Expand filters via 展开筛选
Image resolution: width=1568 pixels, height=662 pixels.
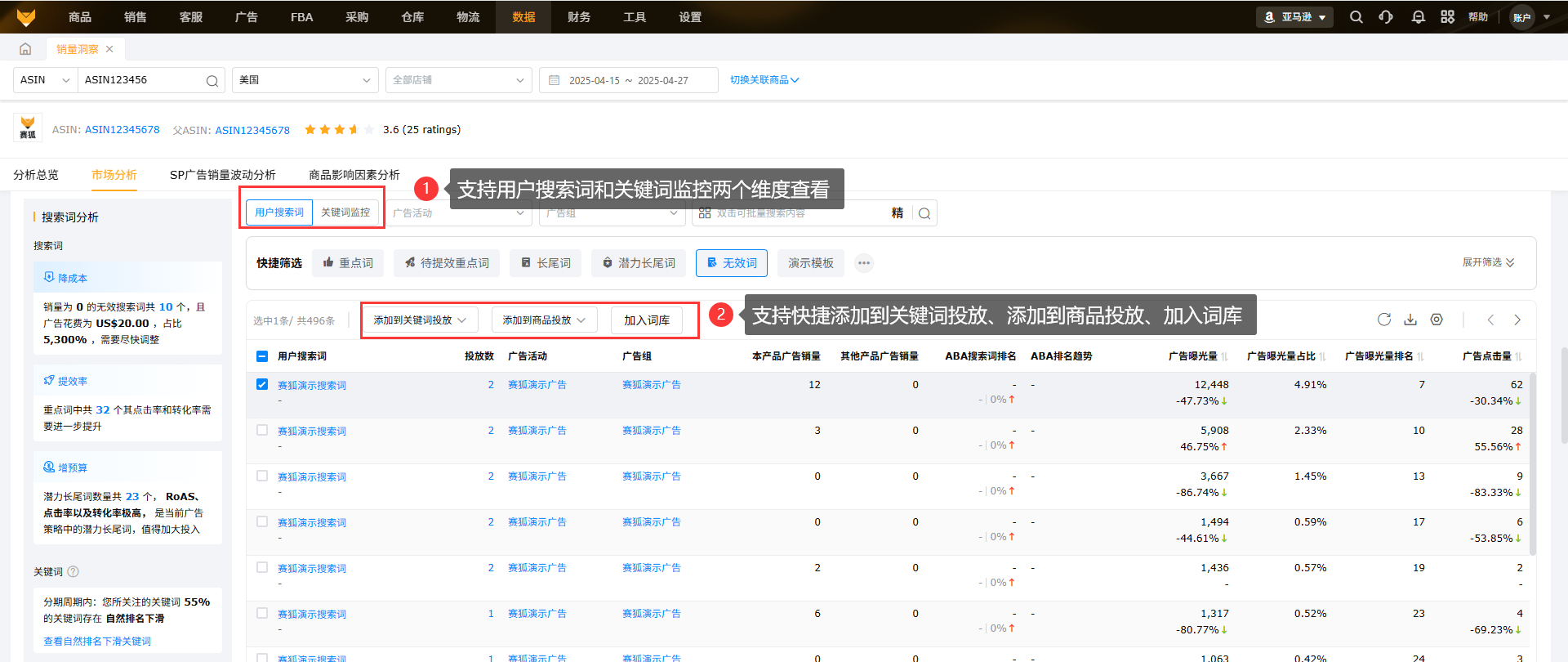click(1488, 262)
